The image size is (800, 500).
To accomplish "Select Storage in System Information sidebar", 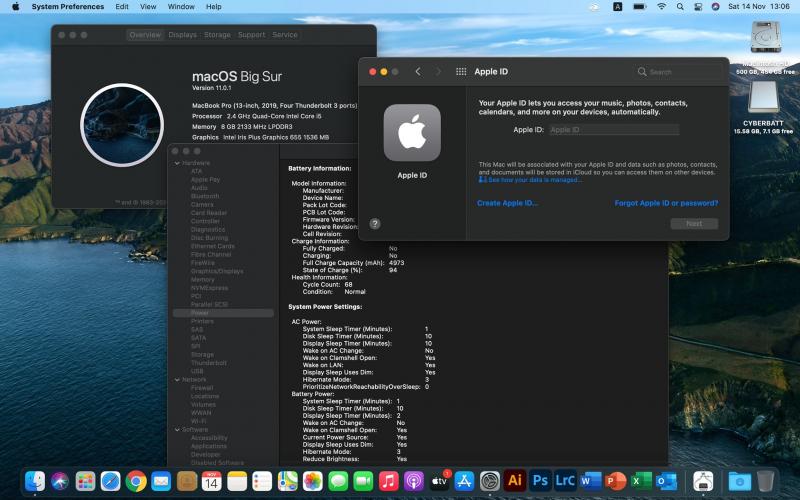I will click(x=202, y=355).
